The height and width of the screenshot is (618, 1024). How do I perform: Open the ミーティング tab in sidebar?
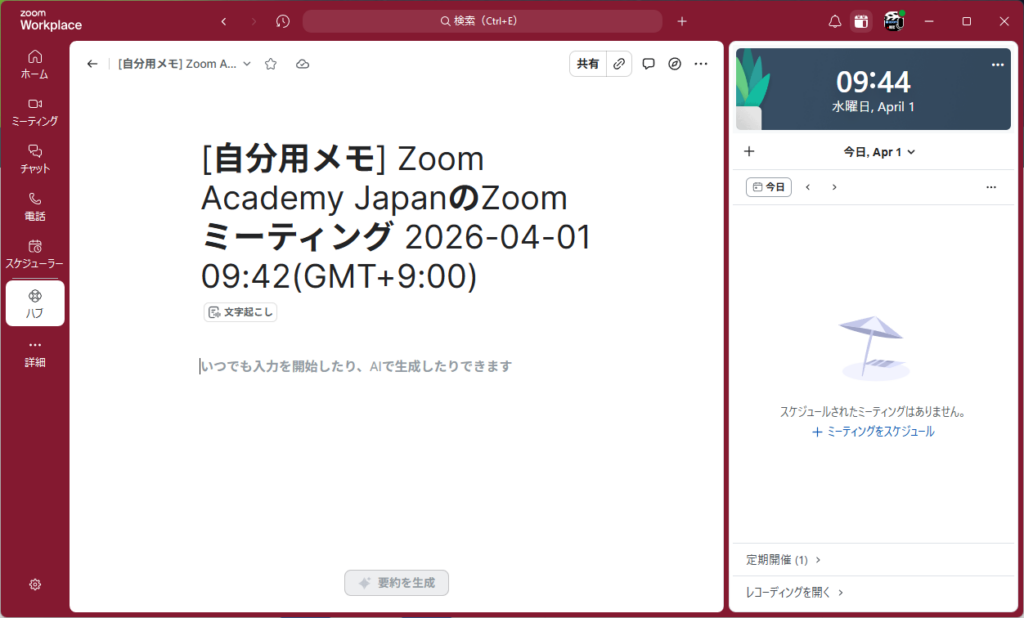pos(35,111)
